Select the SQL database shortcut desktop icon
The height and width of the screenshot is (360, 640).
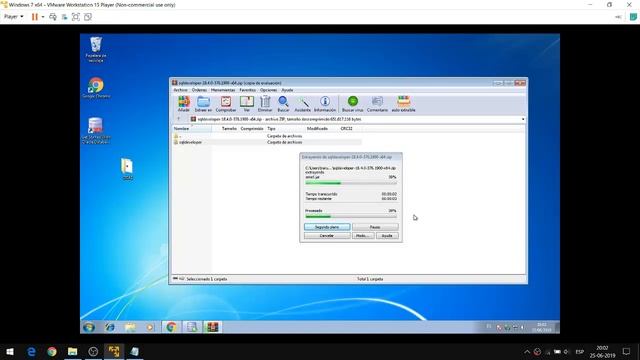[x=96, y=131]
